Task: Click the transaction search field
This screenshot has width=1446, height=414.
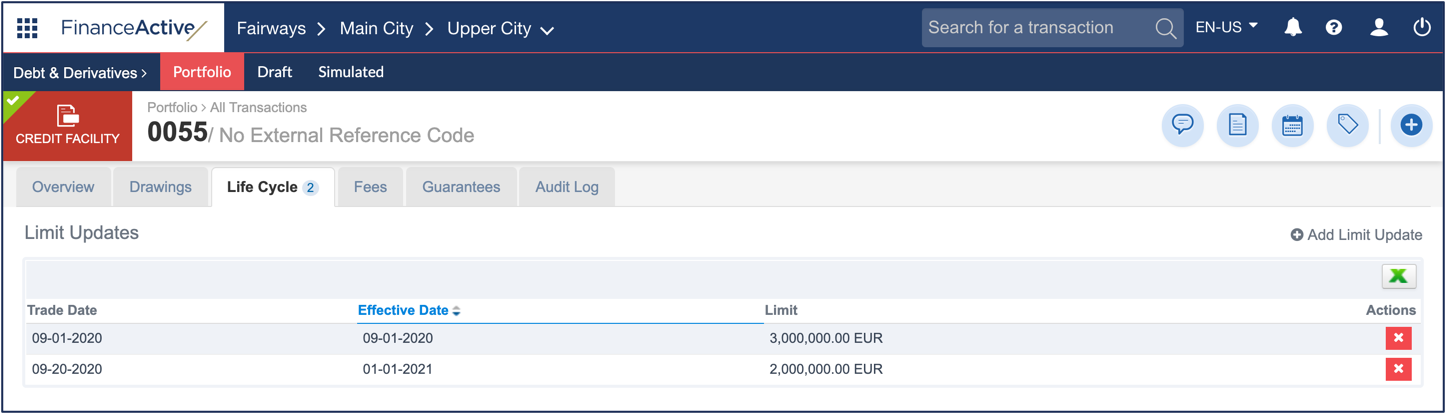Action: click(1035, 28)
